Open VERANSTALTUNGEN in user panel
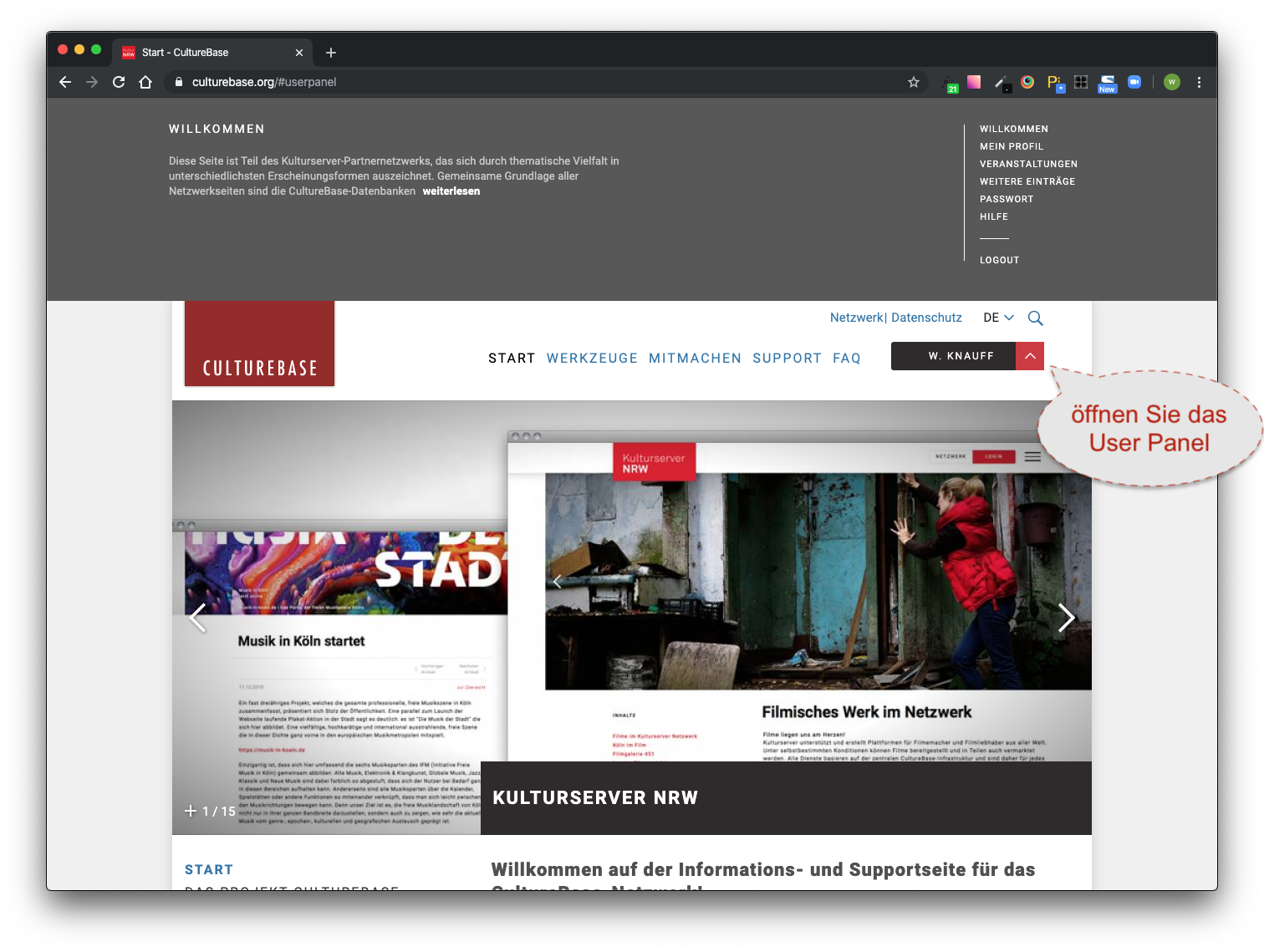The image size is (1264, 952). click(1028, 164)
